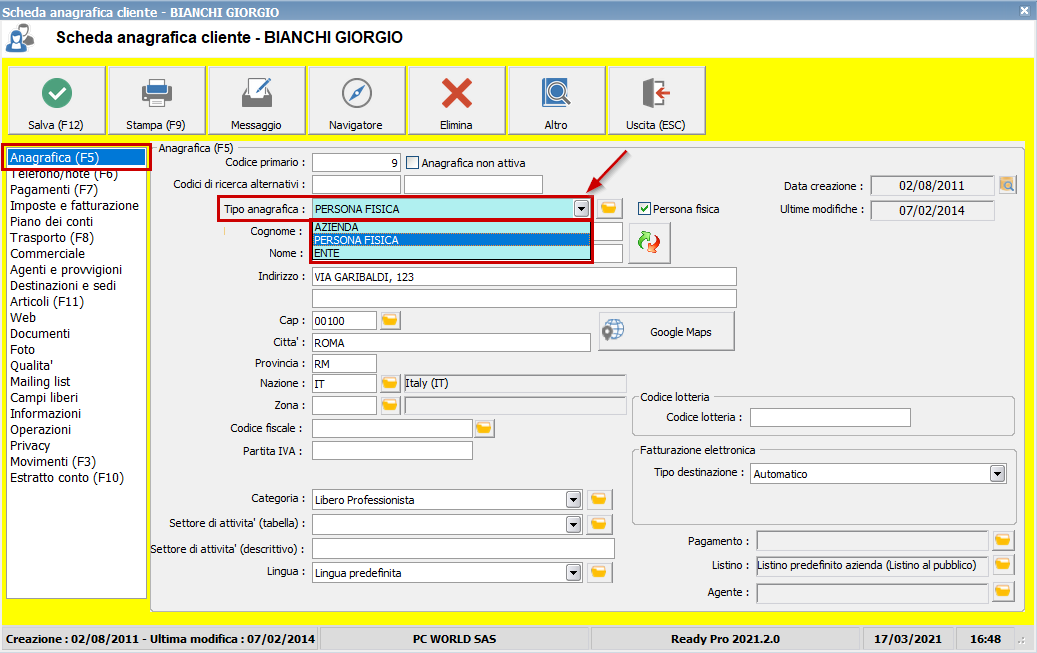Viewport: 1037px width, 653px height.
Task: Go to Imposte e fatturazione section
Action: click(74, 206)
